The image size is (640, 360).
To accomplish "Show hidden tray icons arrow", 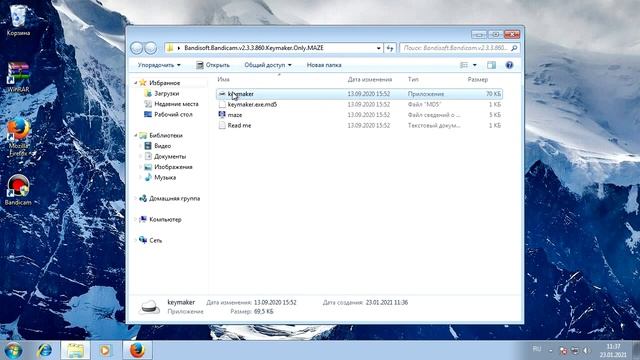I will point(551,351).
